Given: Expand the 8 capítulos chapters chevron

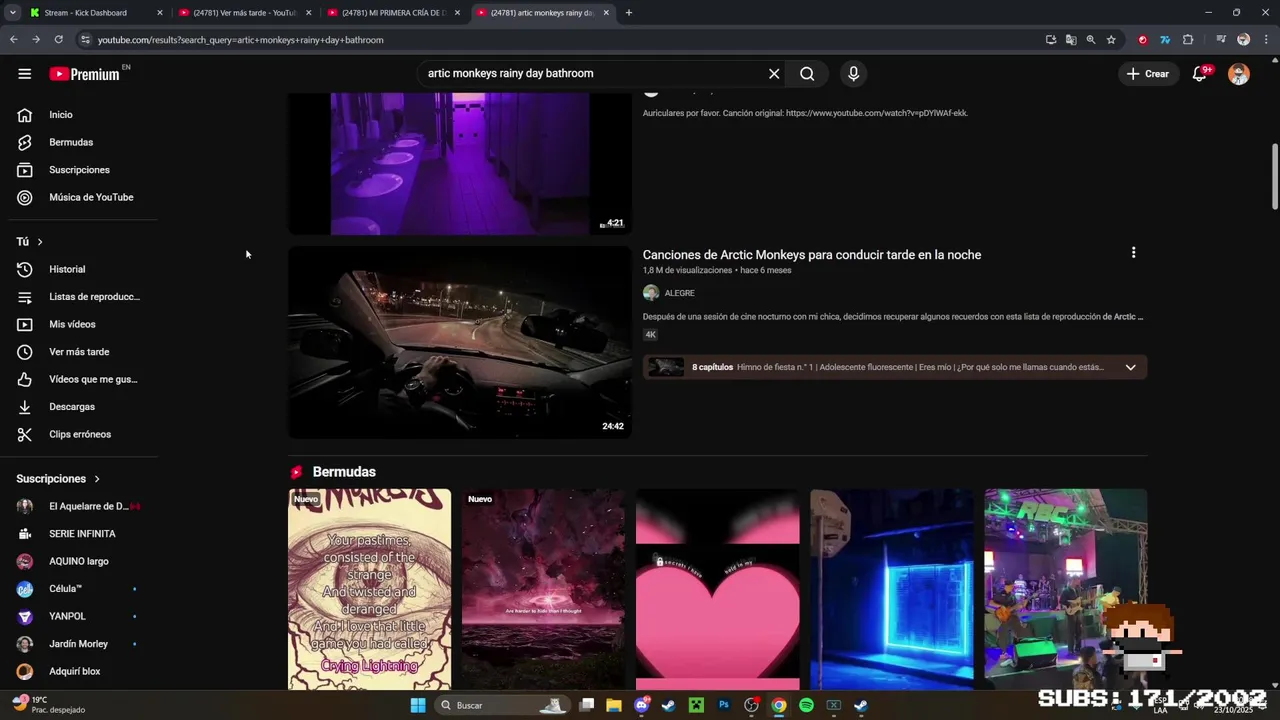Looking at the screenshot, I should coord(1130,367).
